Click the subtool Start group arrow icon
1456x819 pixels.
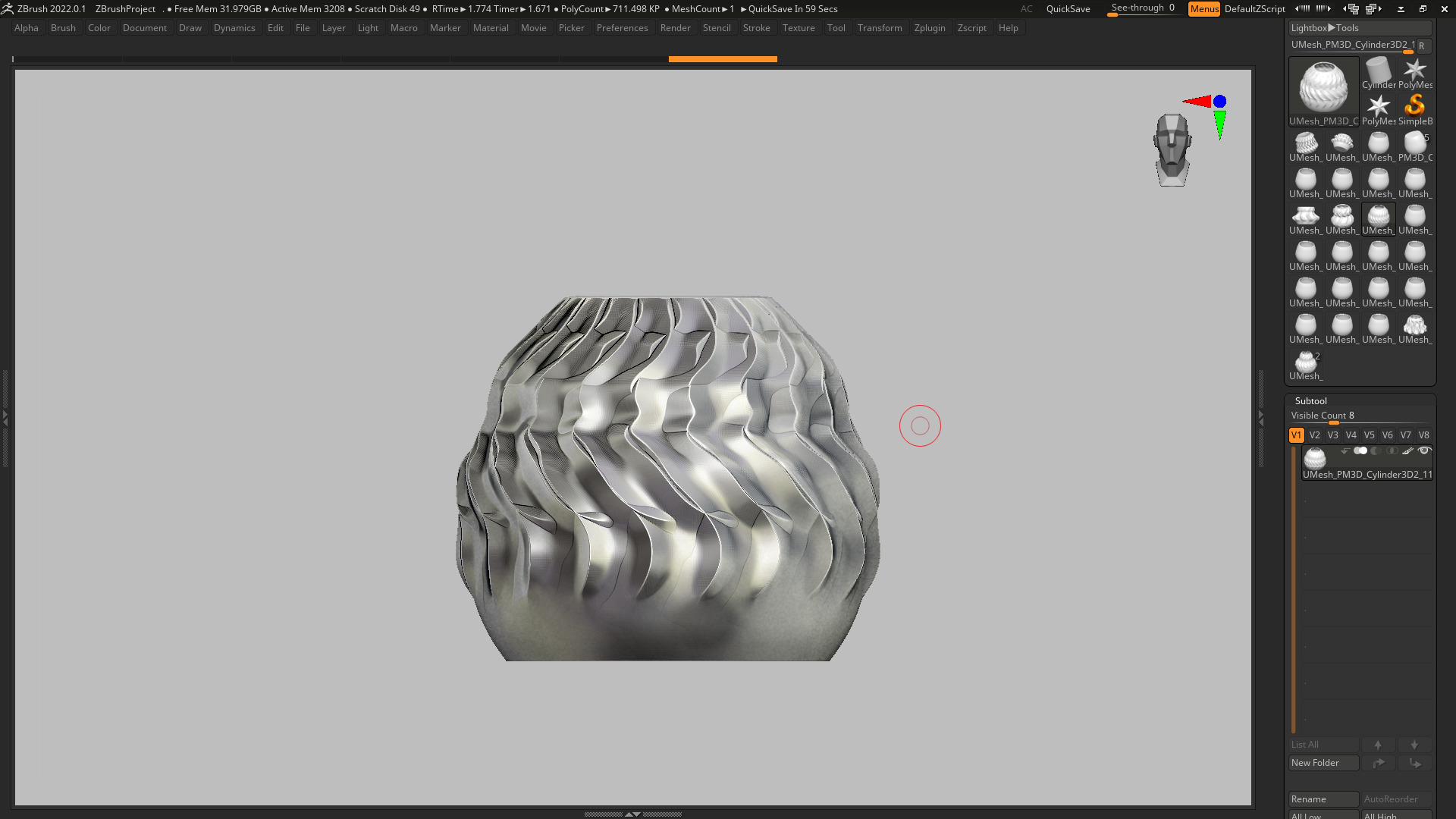(1345, 451)
